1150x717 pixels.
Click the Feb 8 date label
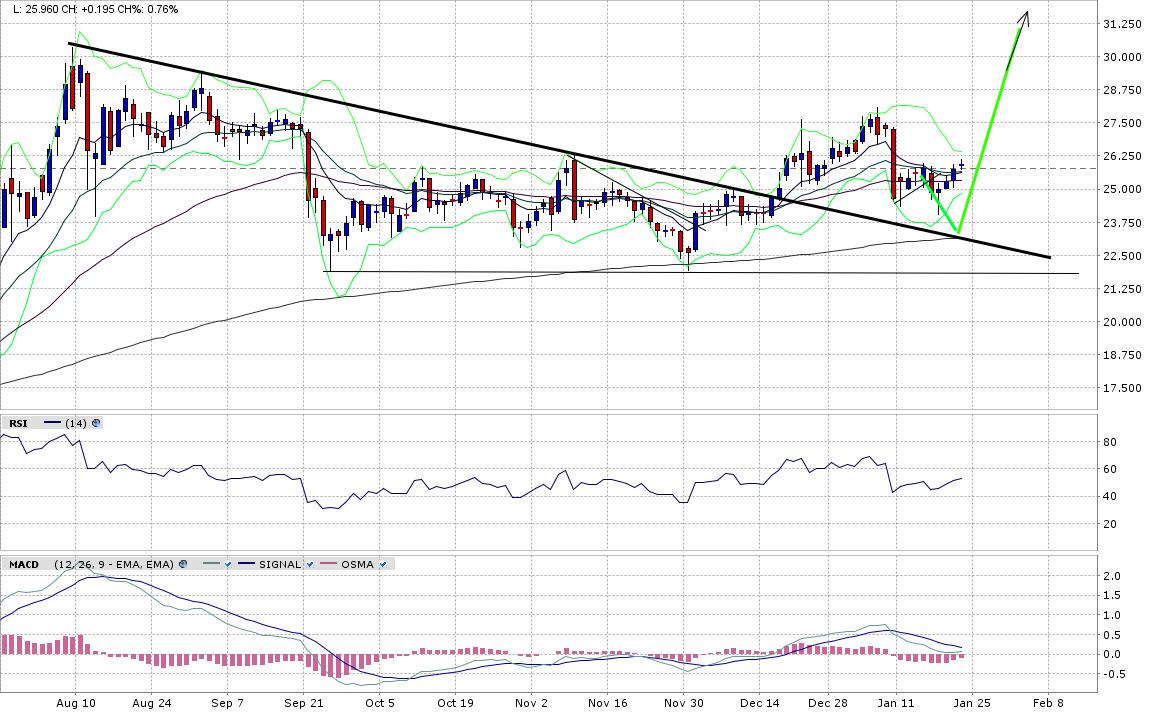point(1048,703)
